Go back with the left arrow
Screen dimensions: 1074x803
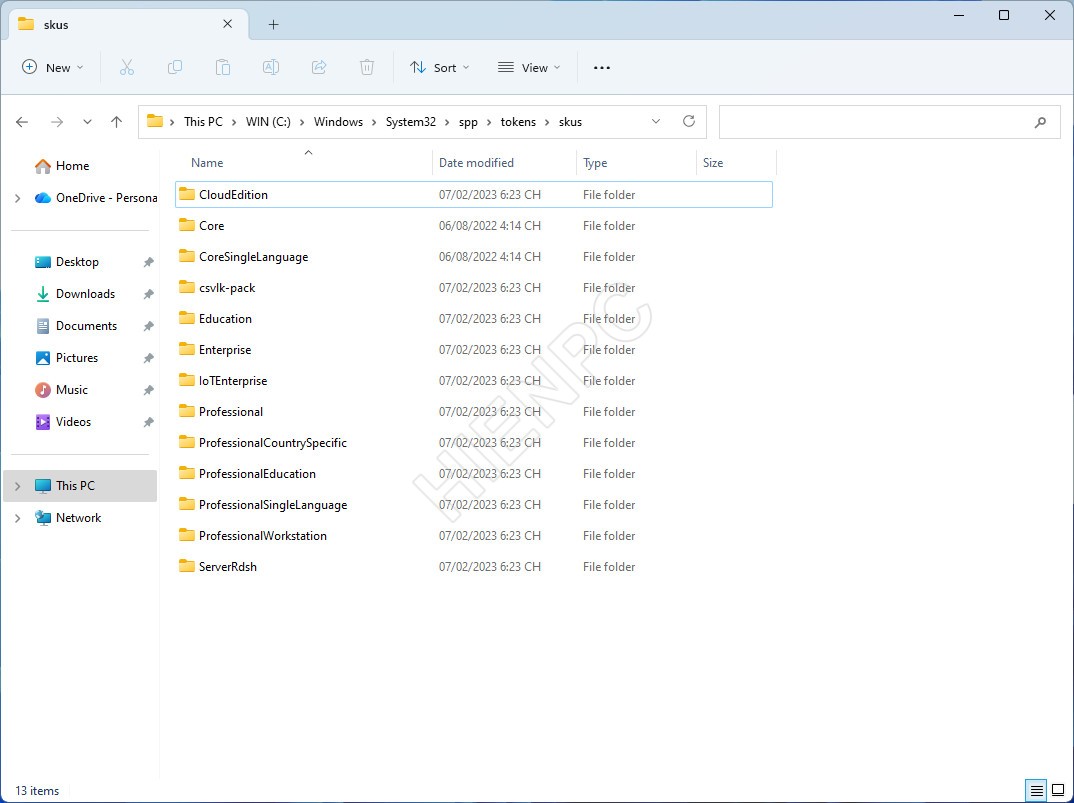(22, 122)
